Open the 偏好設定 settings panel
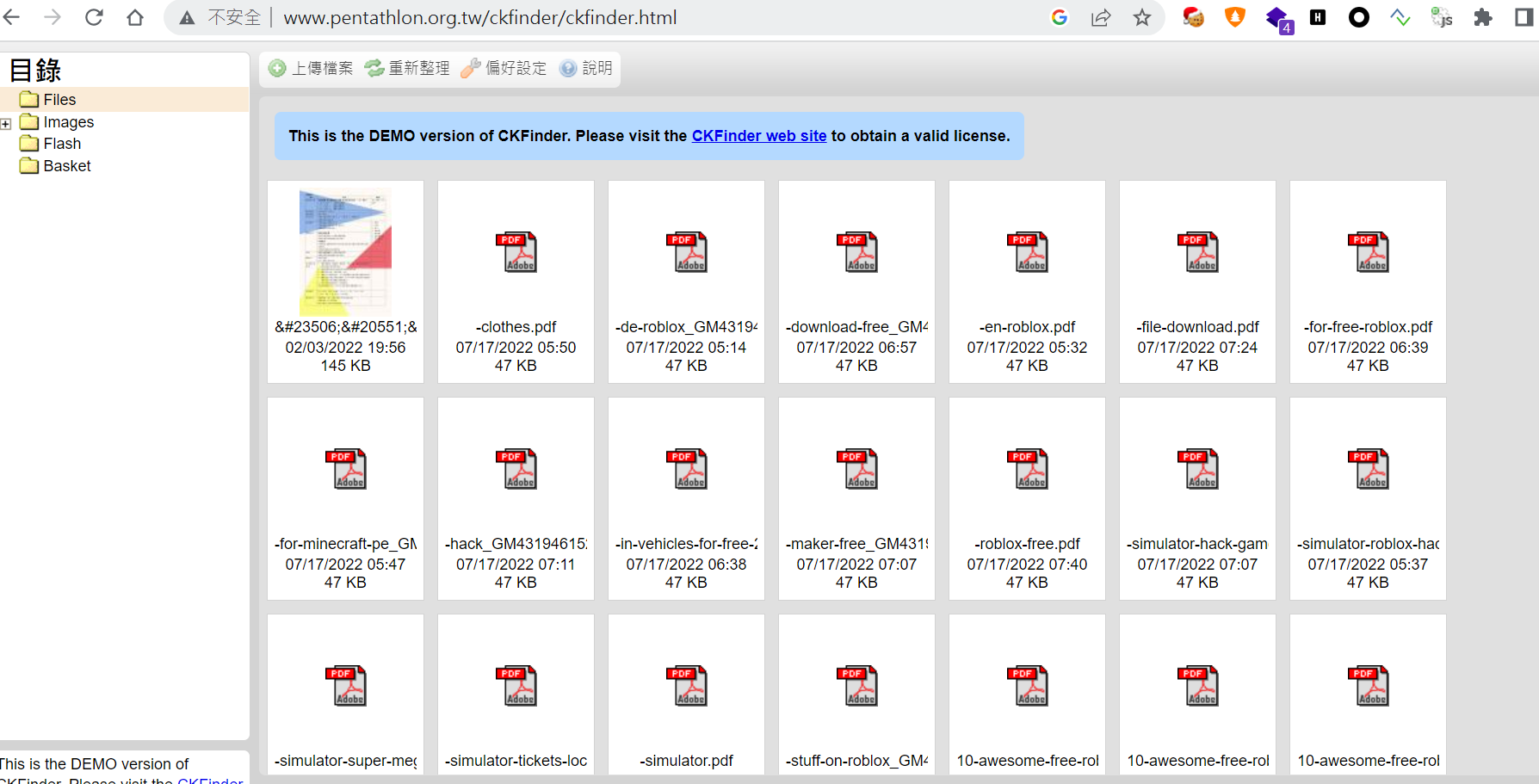This screenshot has height=784, width=1539. coord(504,69)
